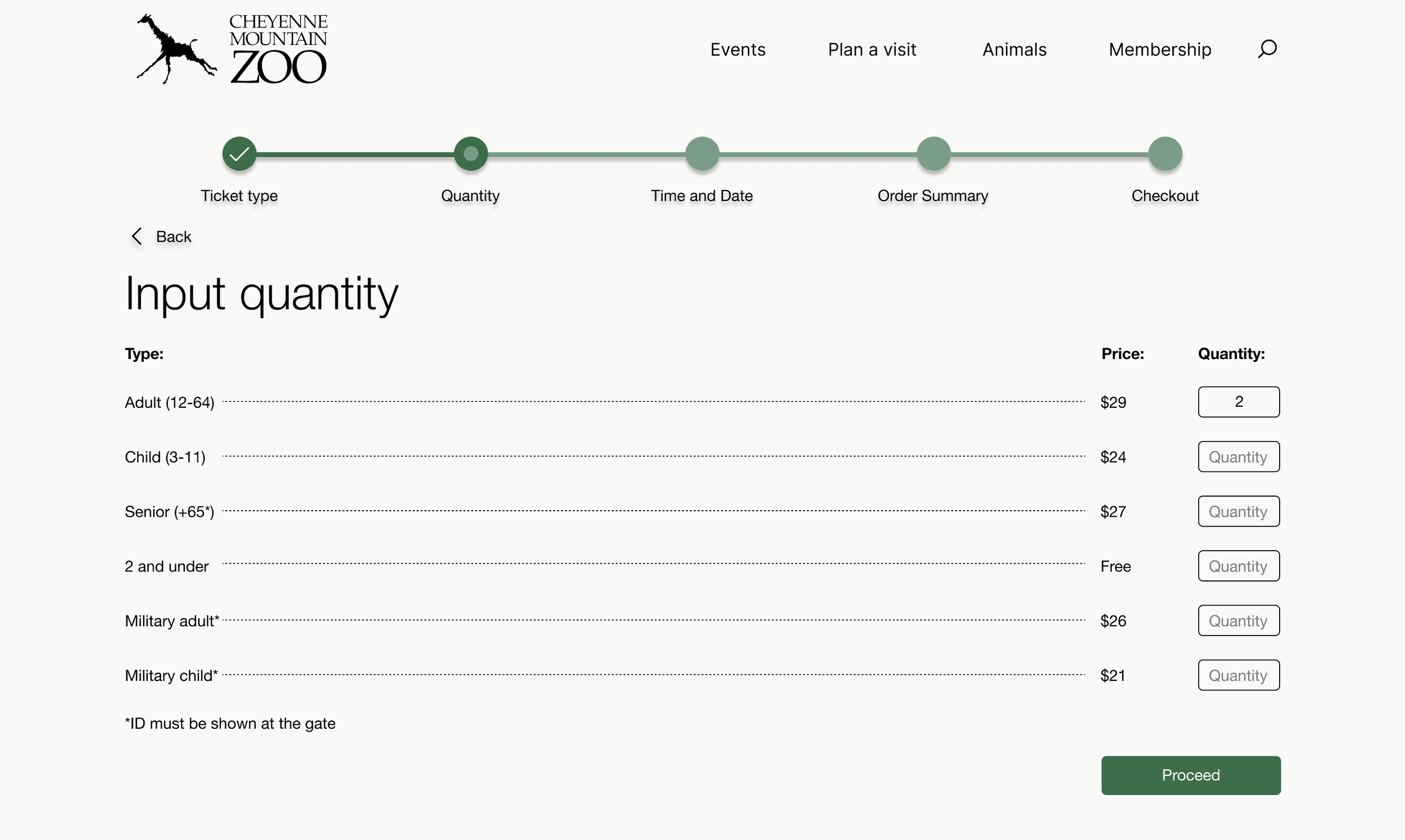This screenshot has width=1405, height=840.
Task: Go to the Animals page
Action: click(x=1014, y=50)
